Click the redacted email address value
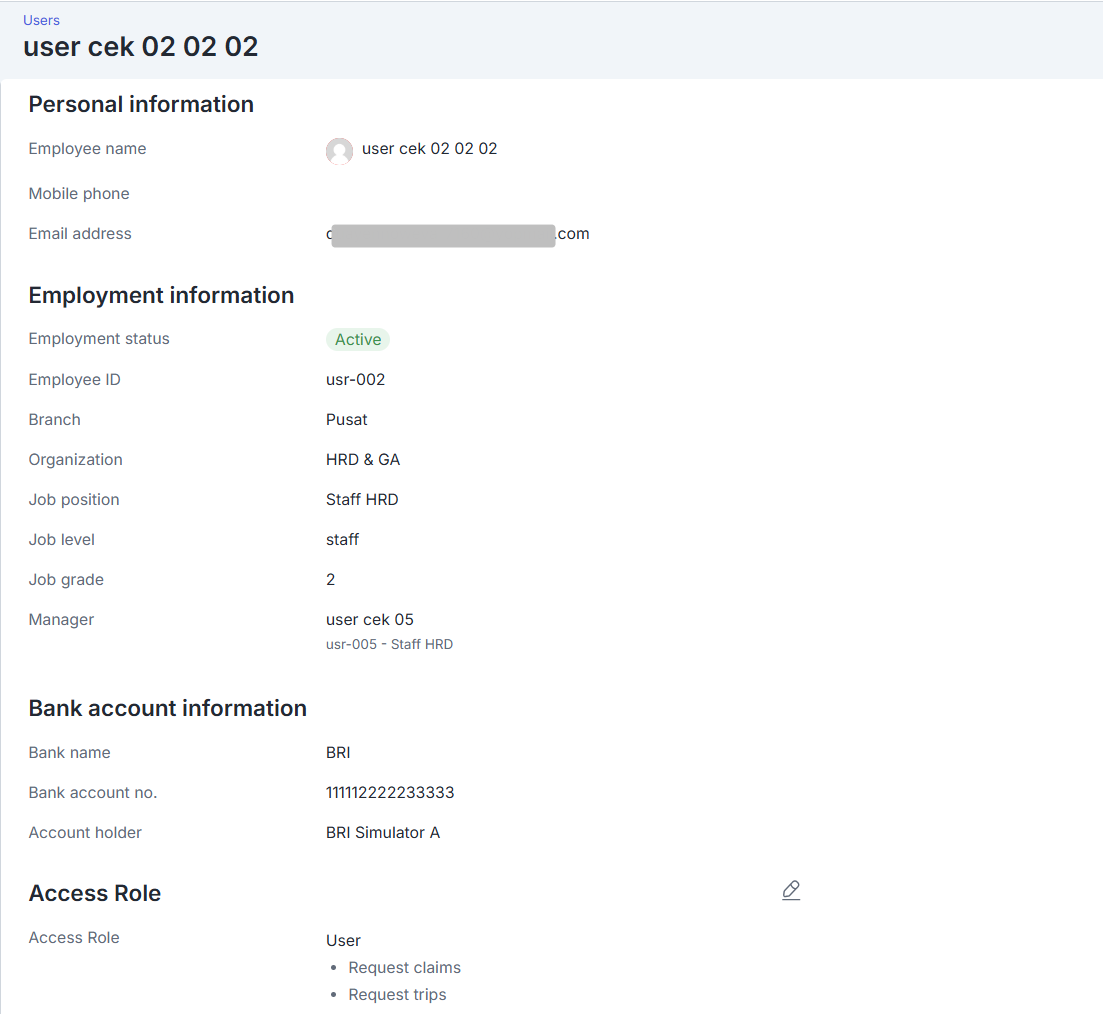Viewport: 1103px width, 1017px height. 457,234
